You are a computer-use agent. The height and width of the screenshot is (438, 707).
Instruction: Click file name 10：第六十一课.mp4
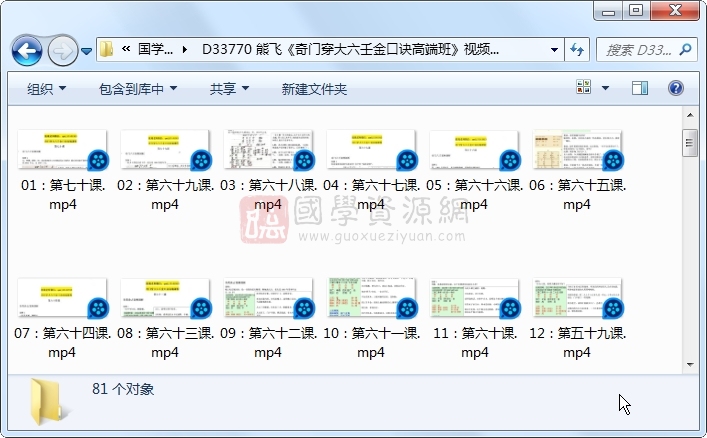click(x=371, y=342)
